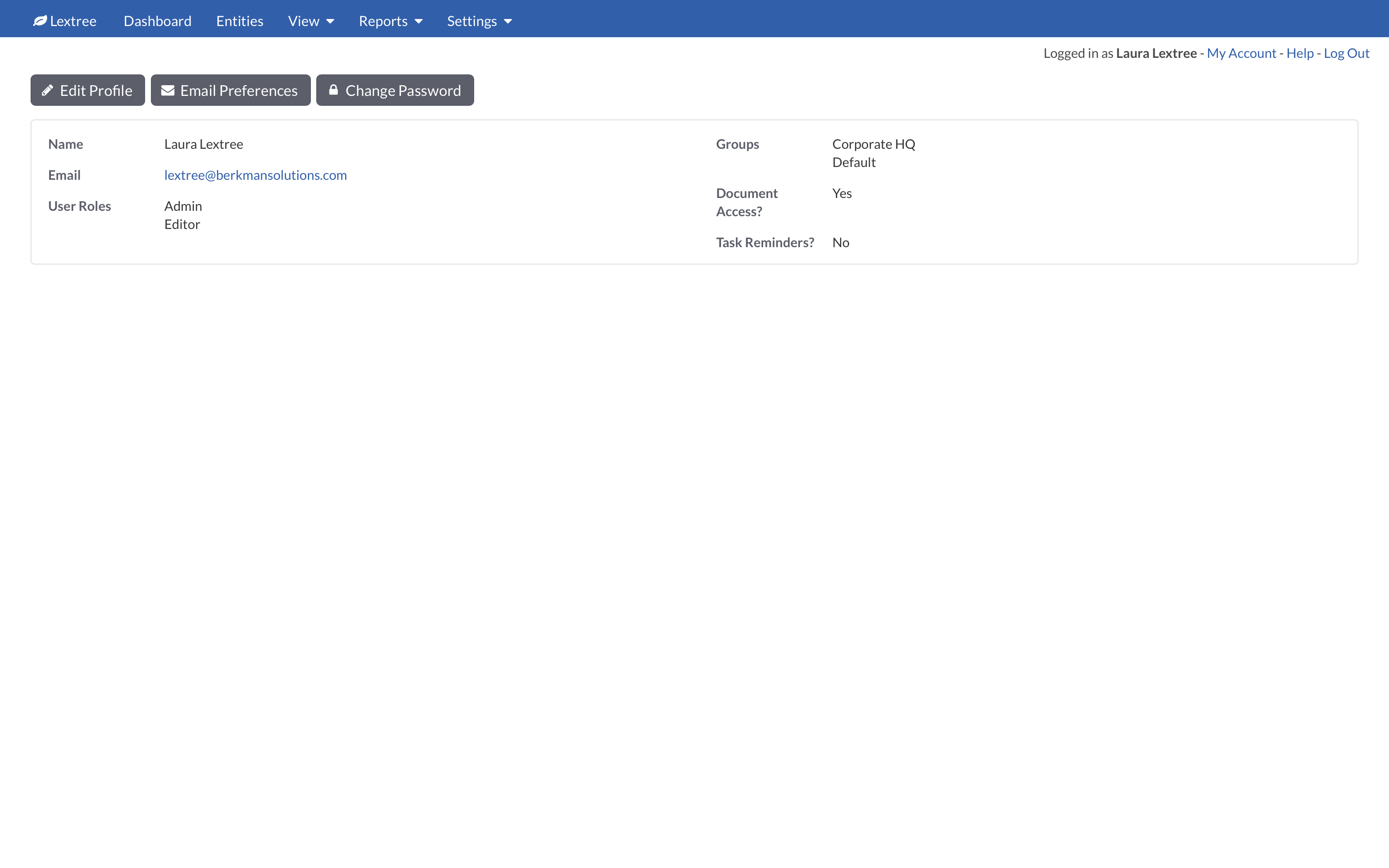Click the envelope icon on Email Preferences
Screen dimensions: 1389x868
click(167, 90)
